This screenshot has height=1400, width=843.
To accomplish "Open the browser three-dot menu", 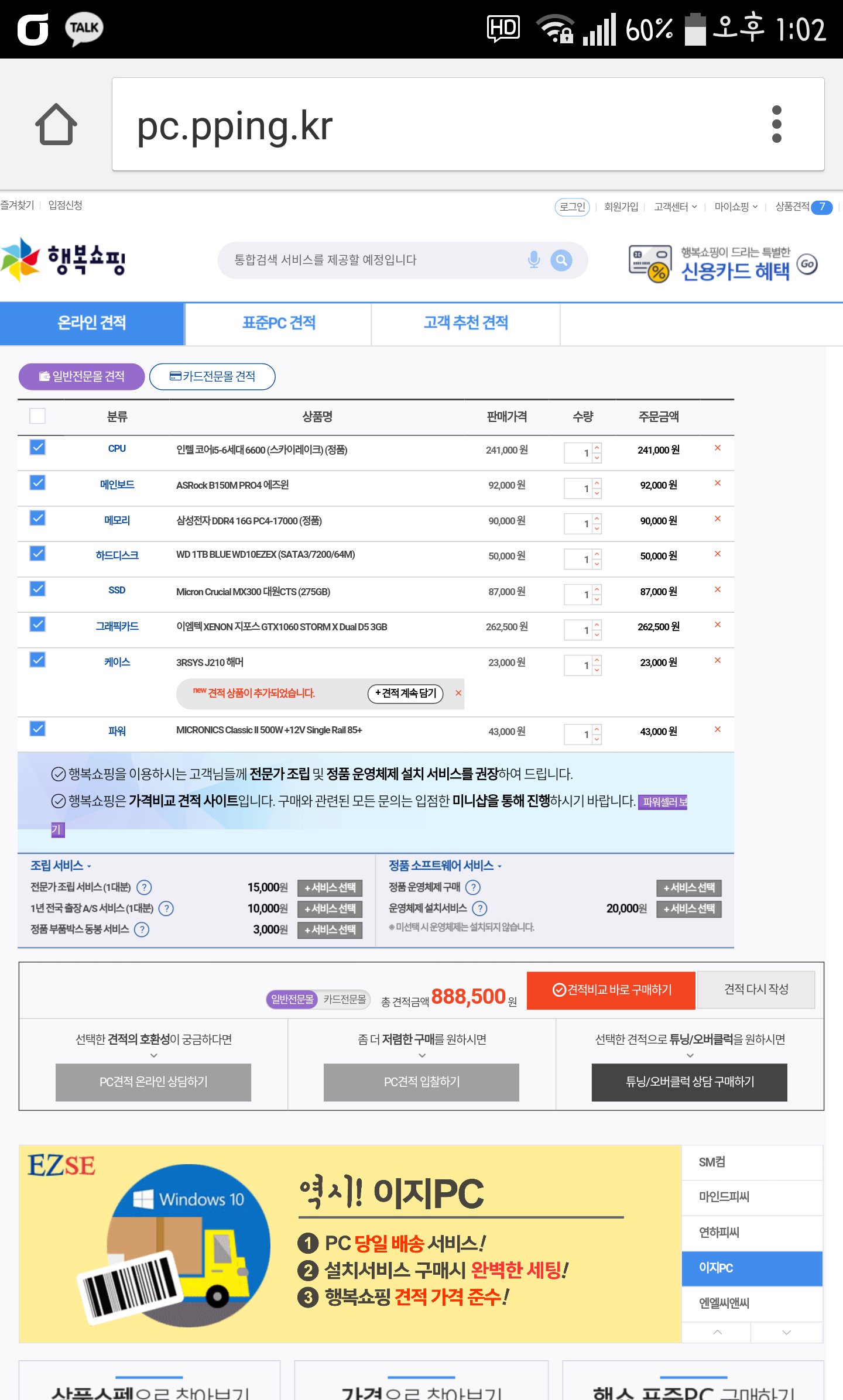I will click(x=776, y=124).
